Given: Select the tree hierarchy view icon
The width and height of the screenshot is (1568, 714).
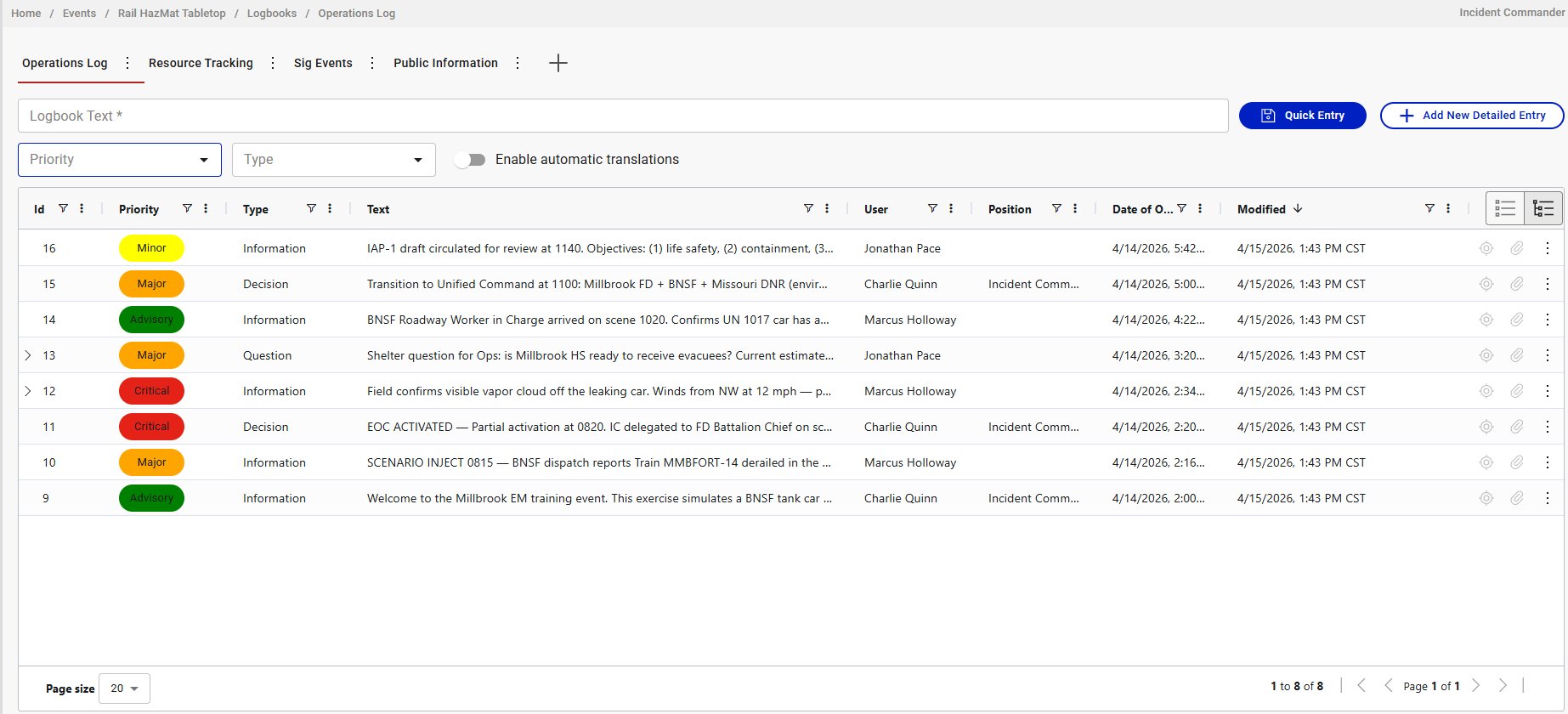Looking at the screenshot, I should (x=1543, y=208).
